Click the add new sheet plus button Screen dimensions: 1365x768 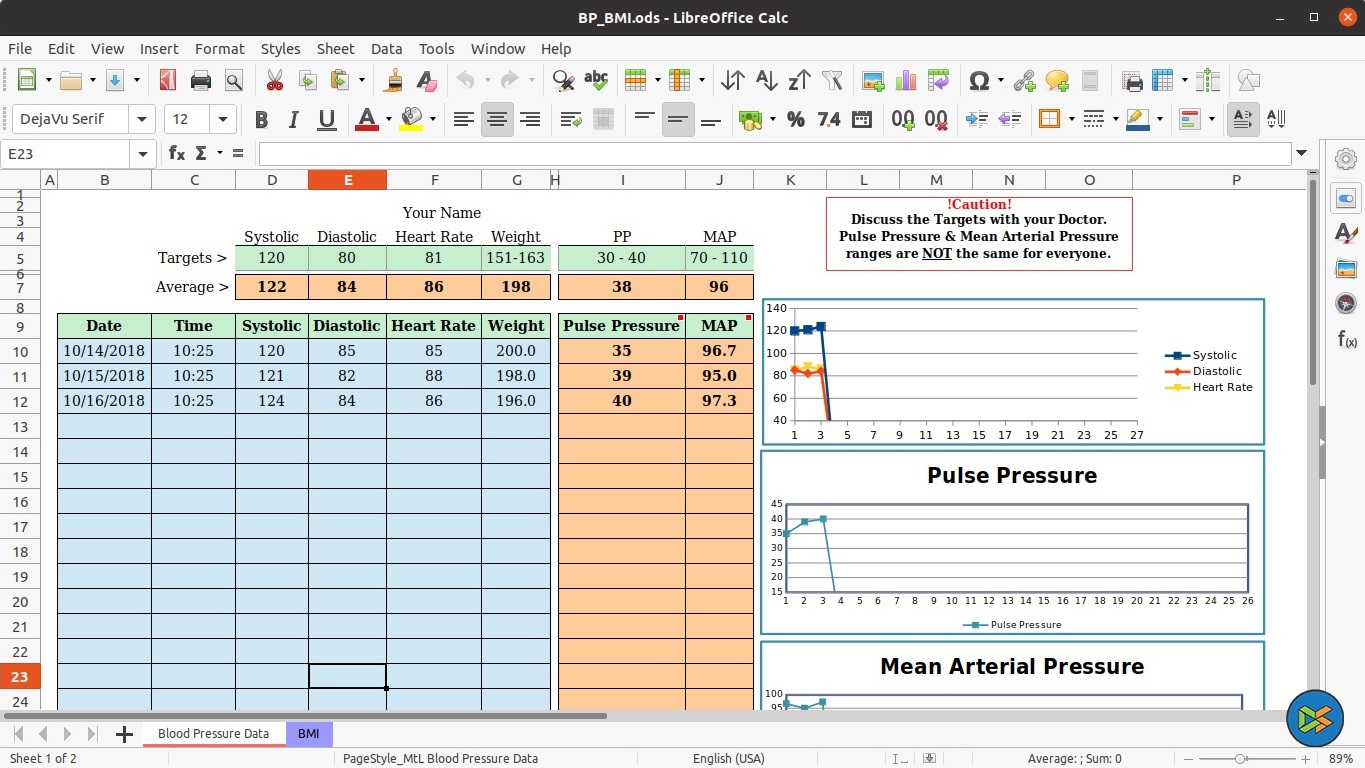[124, 734]
